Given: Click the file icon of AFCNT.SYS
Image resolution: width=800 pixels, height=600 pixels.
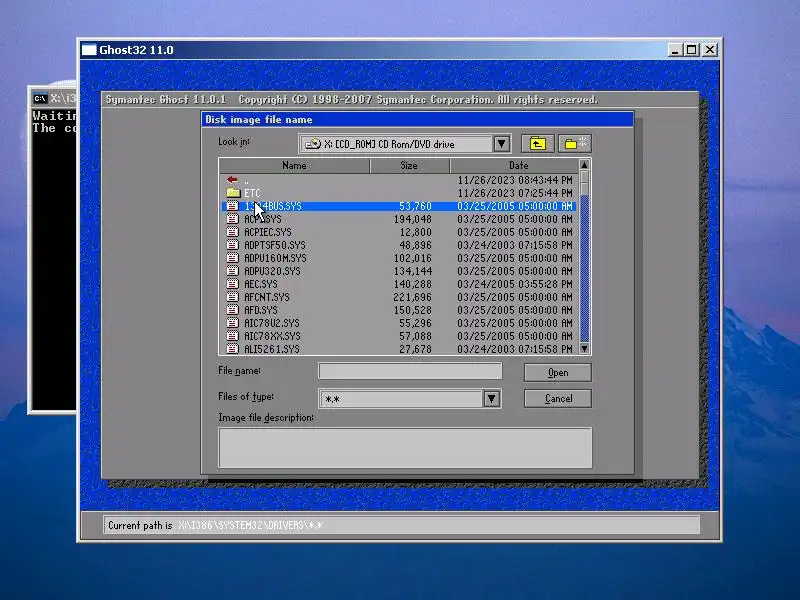Looking at the screenshot, I should click(x=233, y=297).
